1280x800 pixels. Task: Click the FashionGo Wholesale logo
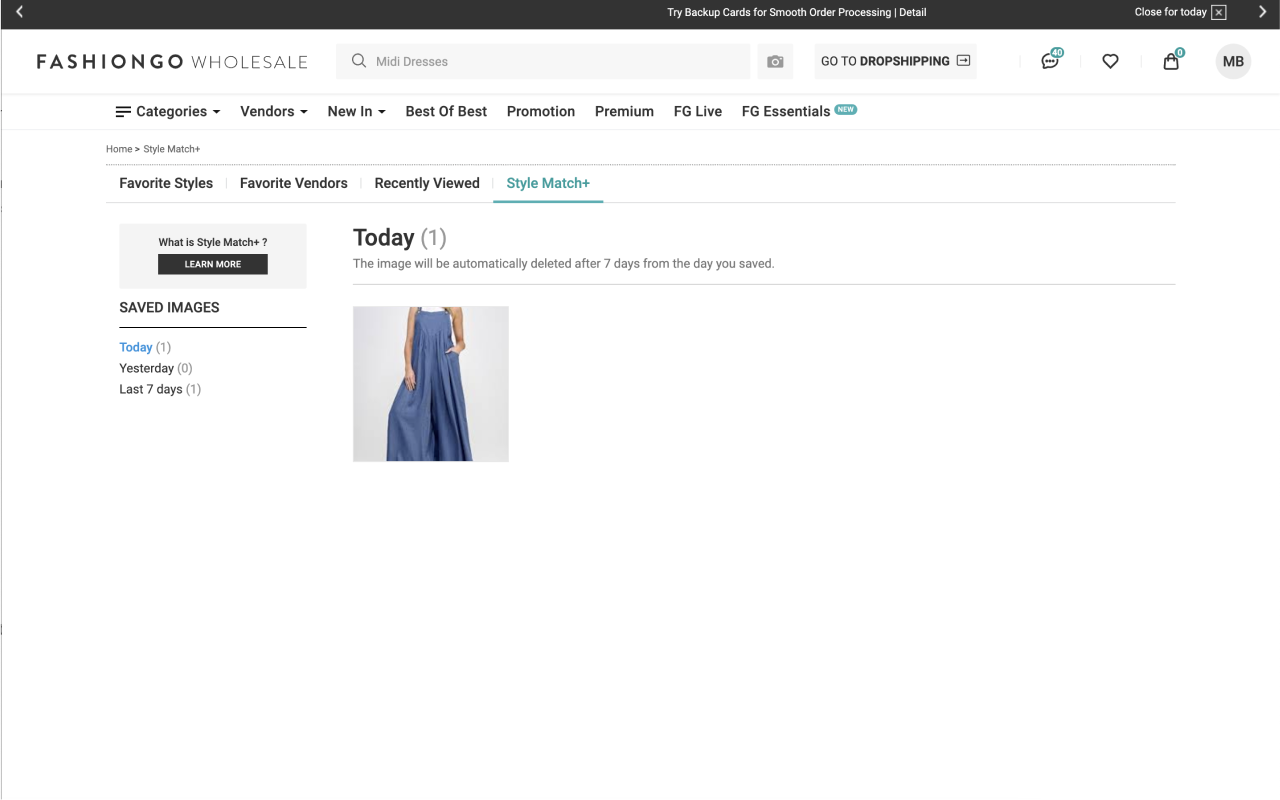[x=172, y=62]
